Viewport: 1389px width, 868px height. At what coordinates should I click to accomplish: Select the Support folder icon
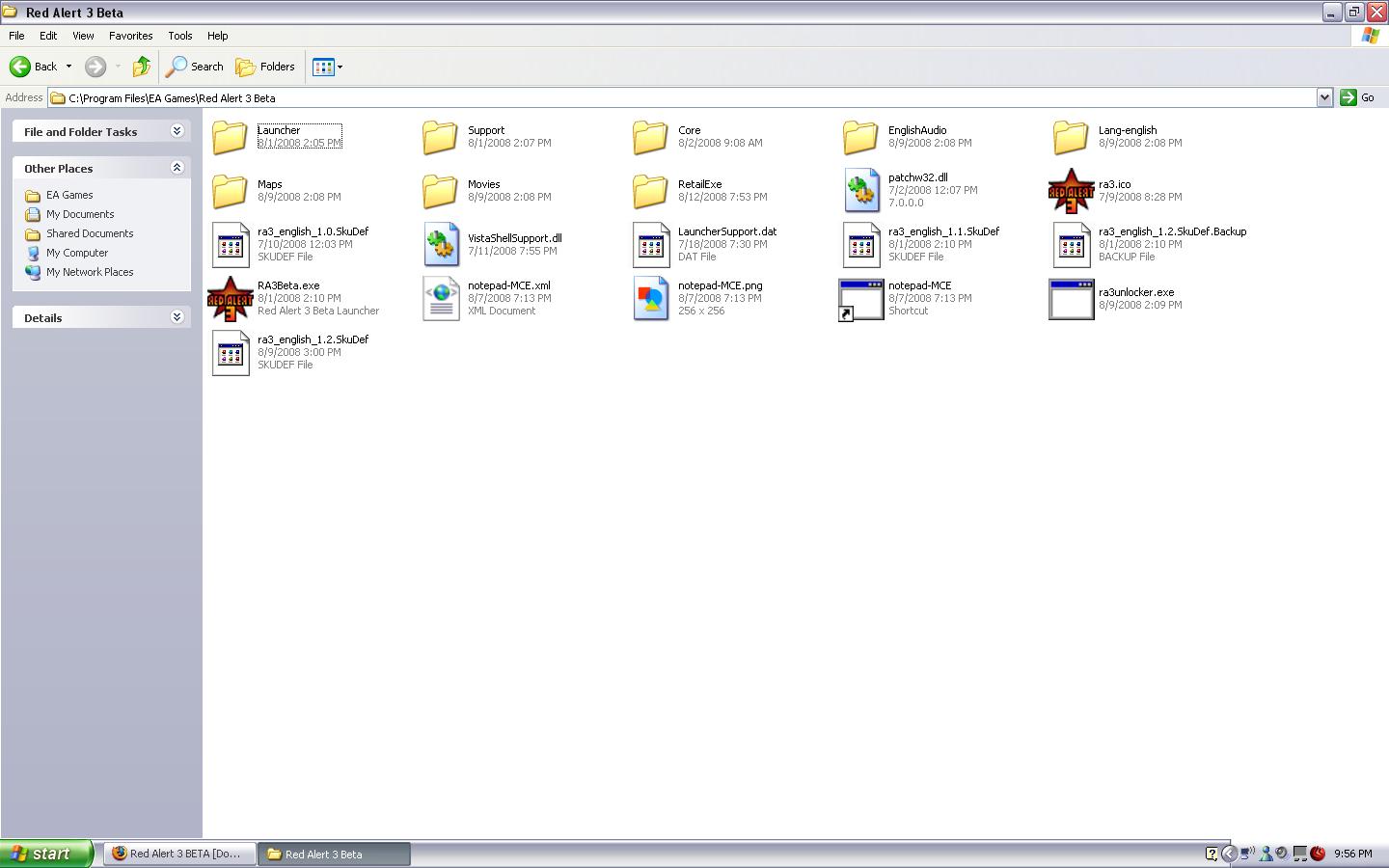coord(440,137)
